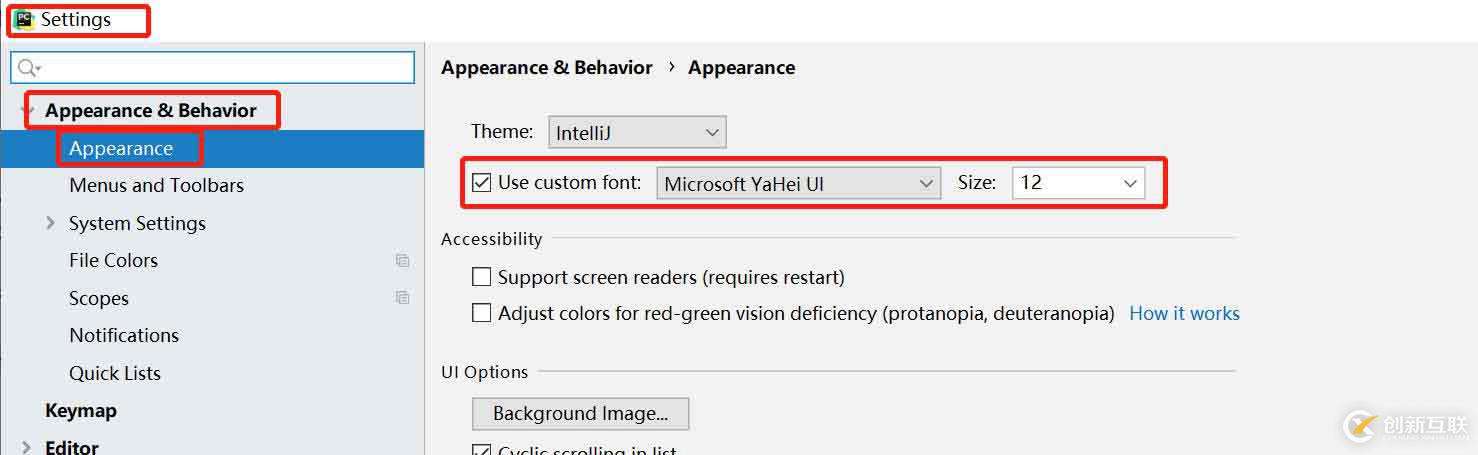Check Adjust colors for red-green vision deficiency
The height and width of the screenshot is (455, 1478).
click(x=482, y=313)
